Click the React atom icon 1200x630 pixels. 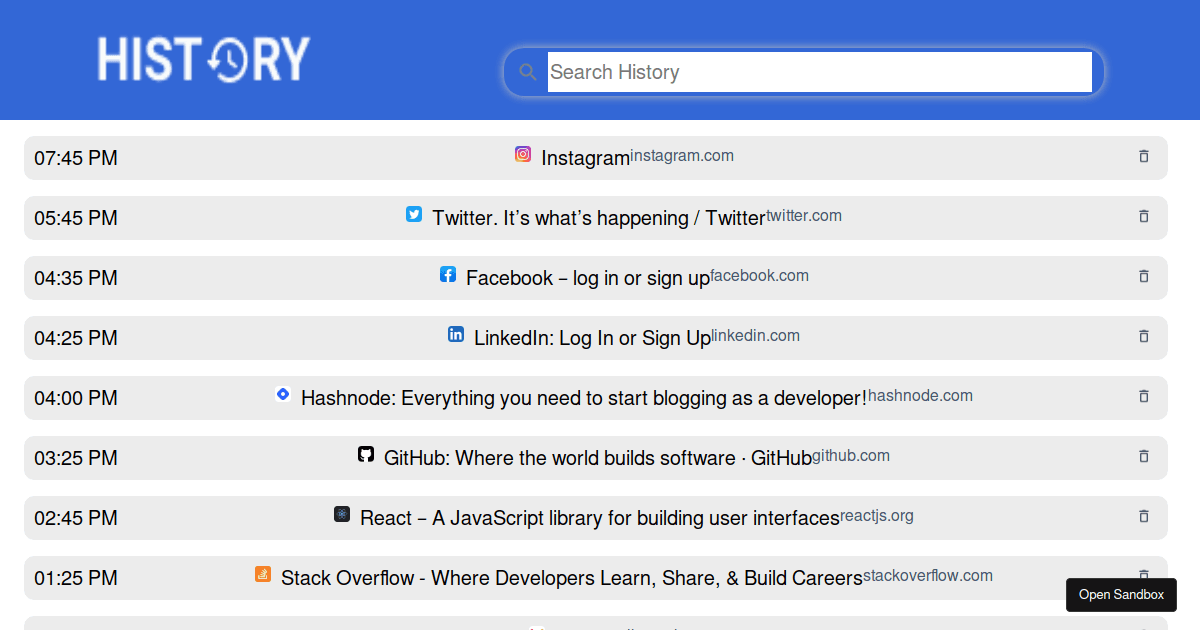(342, 514)
